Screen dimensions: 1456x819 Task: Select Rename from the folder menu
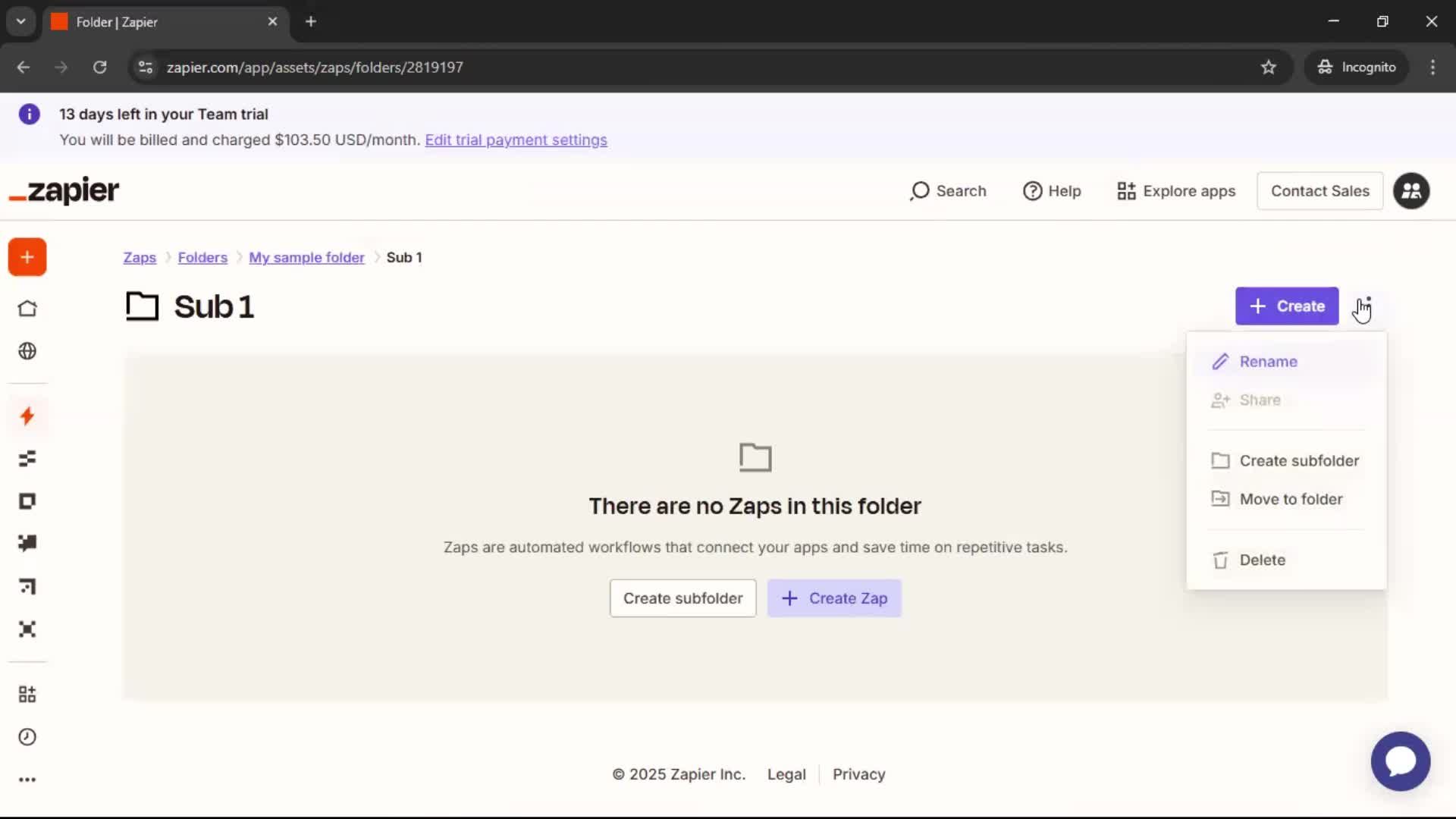[1286, 362]
